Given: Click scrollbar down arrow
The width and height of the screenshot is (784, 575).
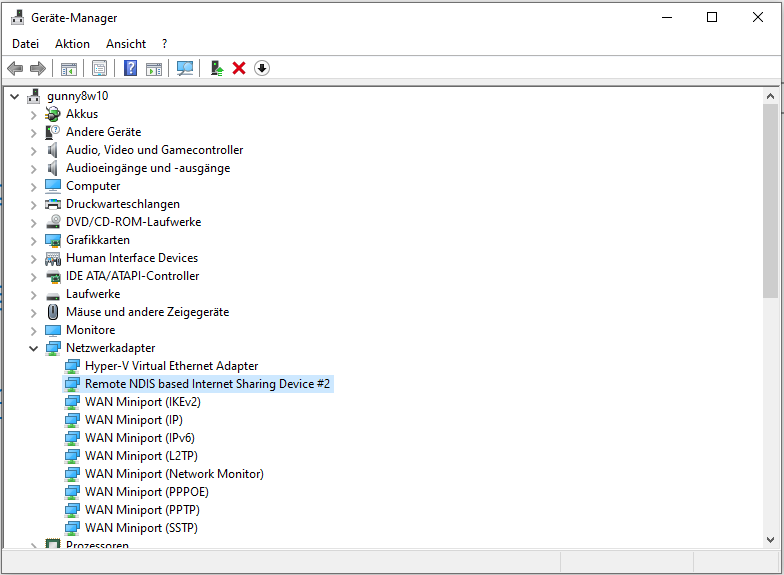Looking at the screenshot, I should click(770, 540).
